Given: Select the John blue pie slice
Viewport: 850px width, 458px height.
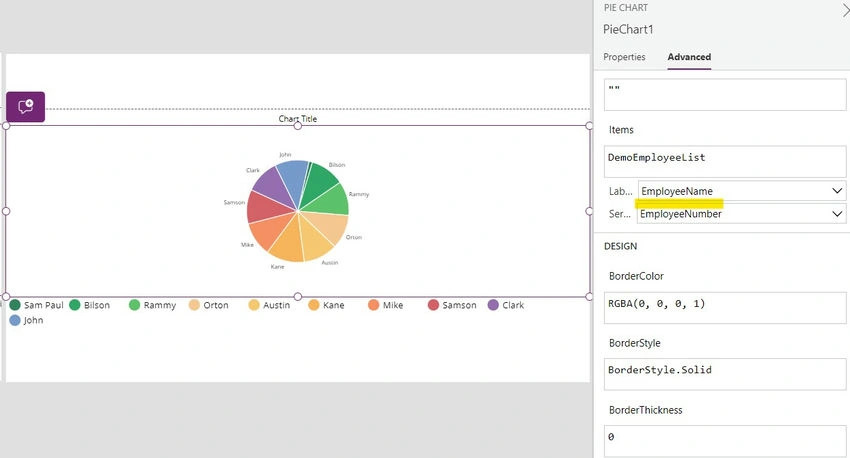Looking at the screenshot, I should click(293, 179).
